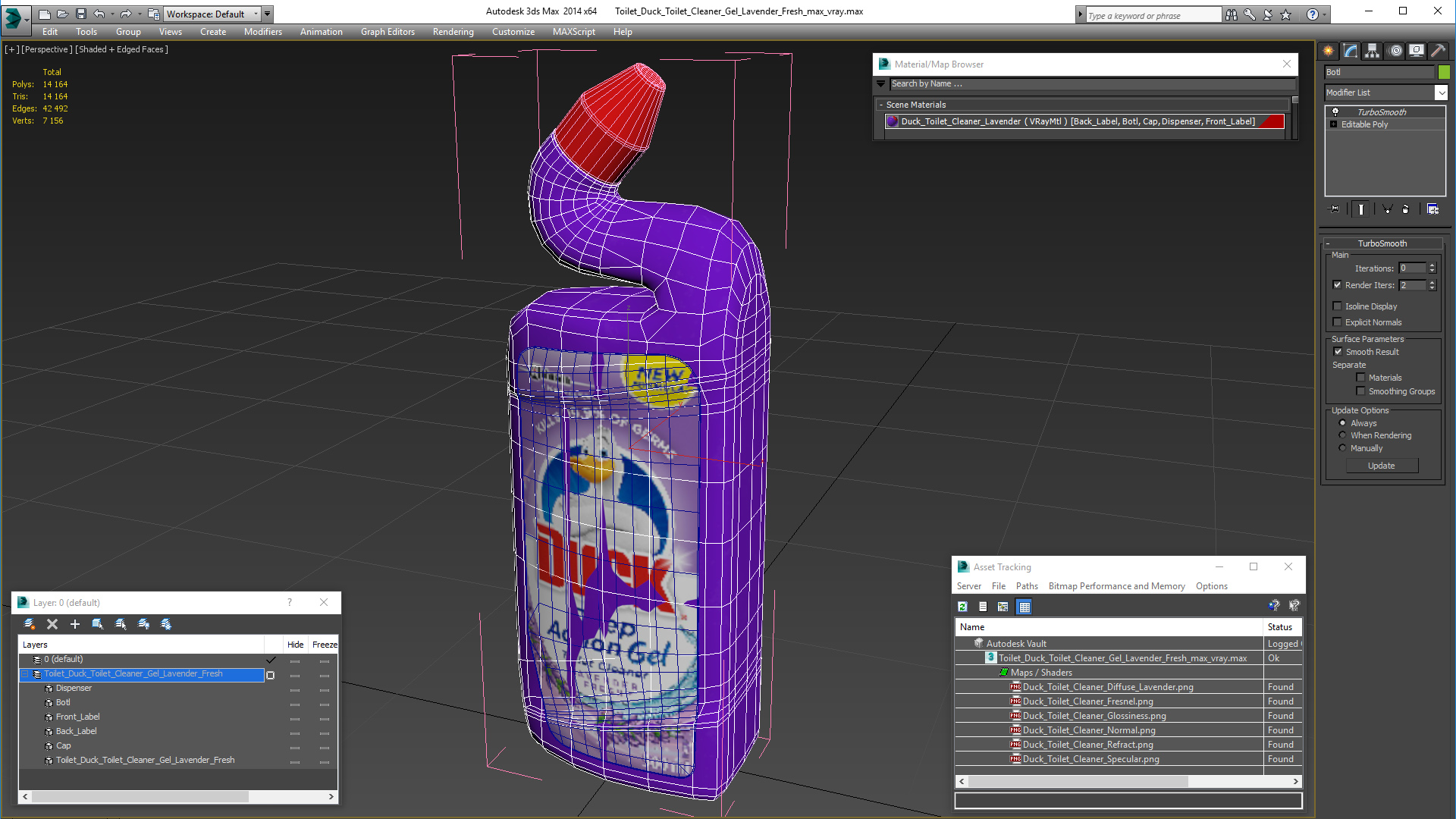Image resolution: width=1456 pixels, height=819 pixels.
Task: Enable Explicit Normals checkbox
Action: [x=1337, y=322]
